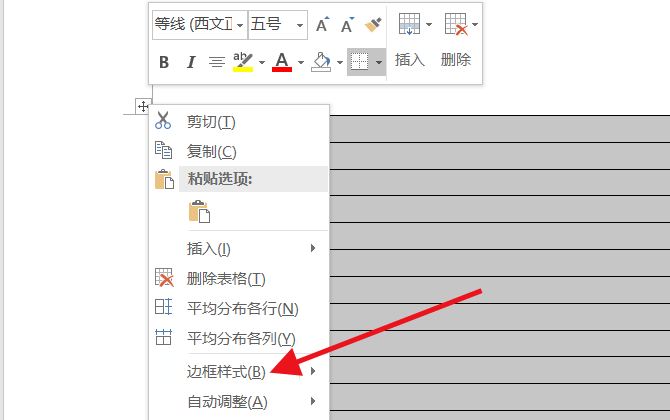
Task: Open the font size dropdown 五号
Action: point(278,25)
